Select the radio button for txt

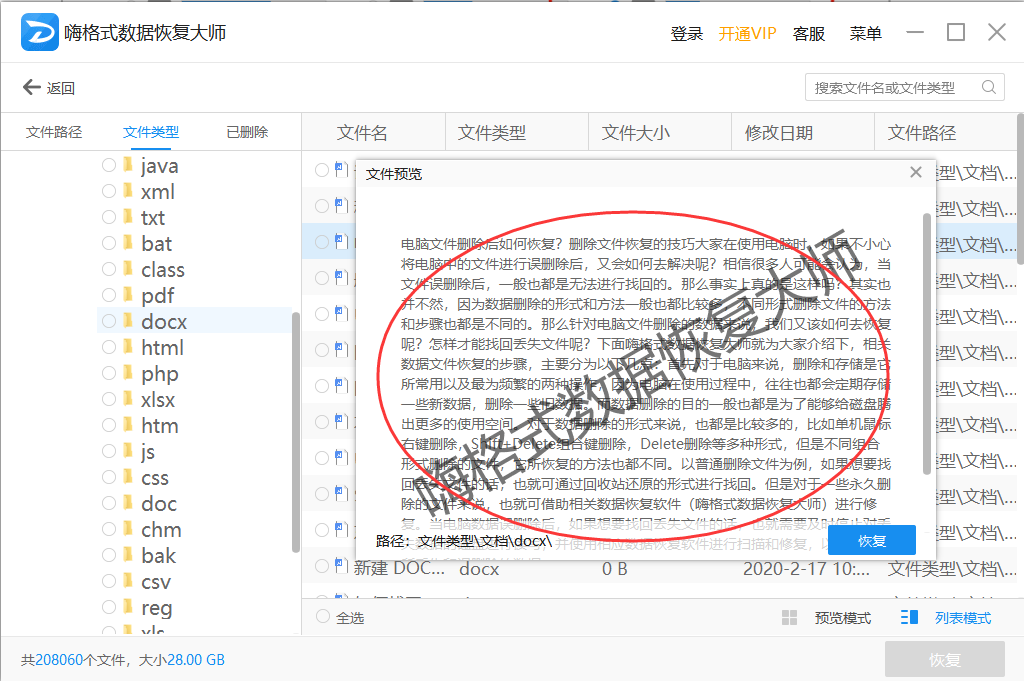pos(109,217)
